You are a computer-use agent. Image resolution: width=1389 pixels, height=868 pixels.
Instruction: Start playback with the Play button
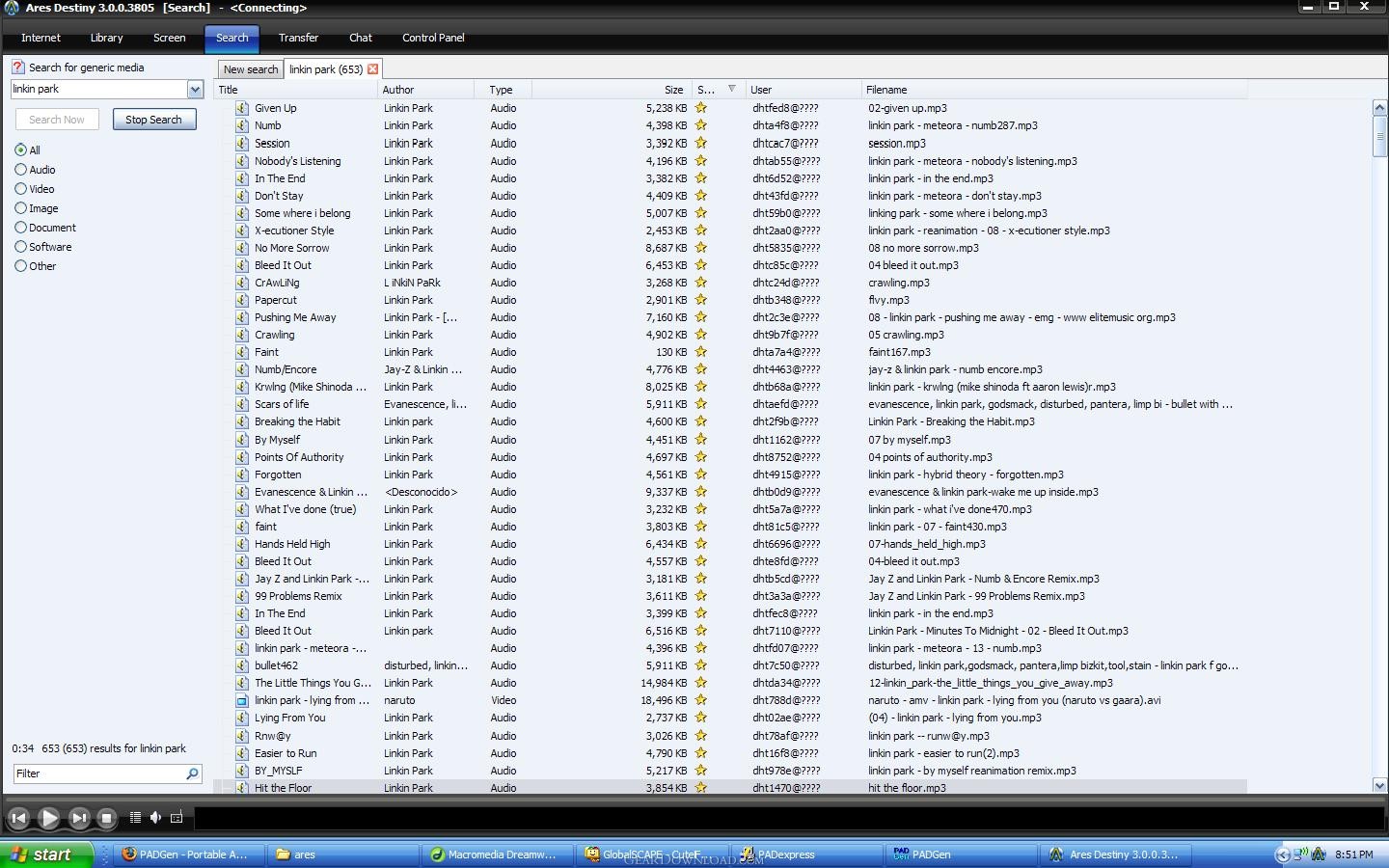tap(48, 818)
